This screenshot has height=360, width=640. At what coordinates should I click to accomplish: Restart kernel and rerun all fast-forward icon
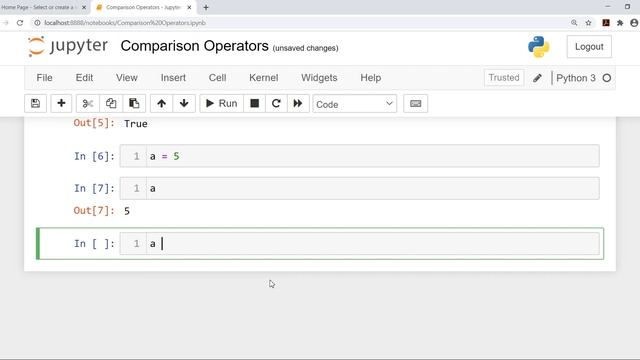pyautogui.click(x=298, y=104)
